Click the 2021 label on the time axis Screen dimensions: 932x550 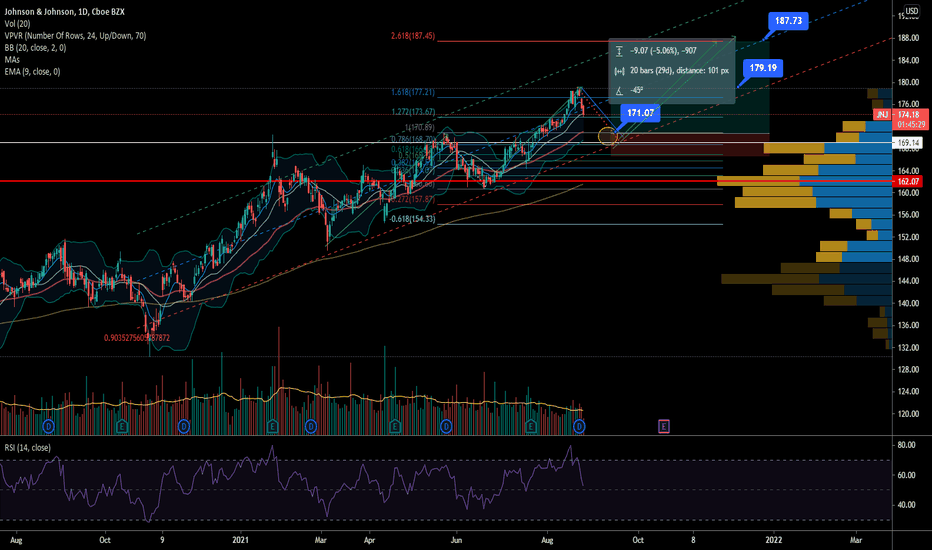click(240, 540)
